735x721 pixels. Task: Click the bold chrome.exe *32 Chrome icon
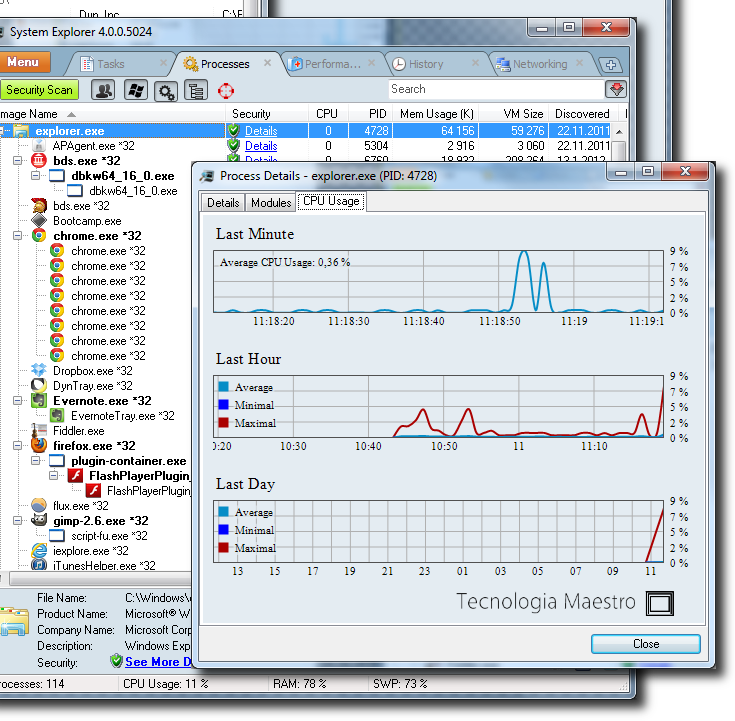39,236
